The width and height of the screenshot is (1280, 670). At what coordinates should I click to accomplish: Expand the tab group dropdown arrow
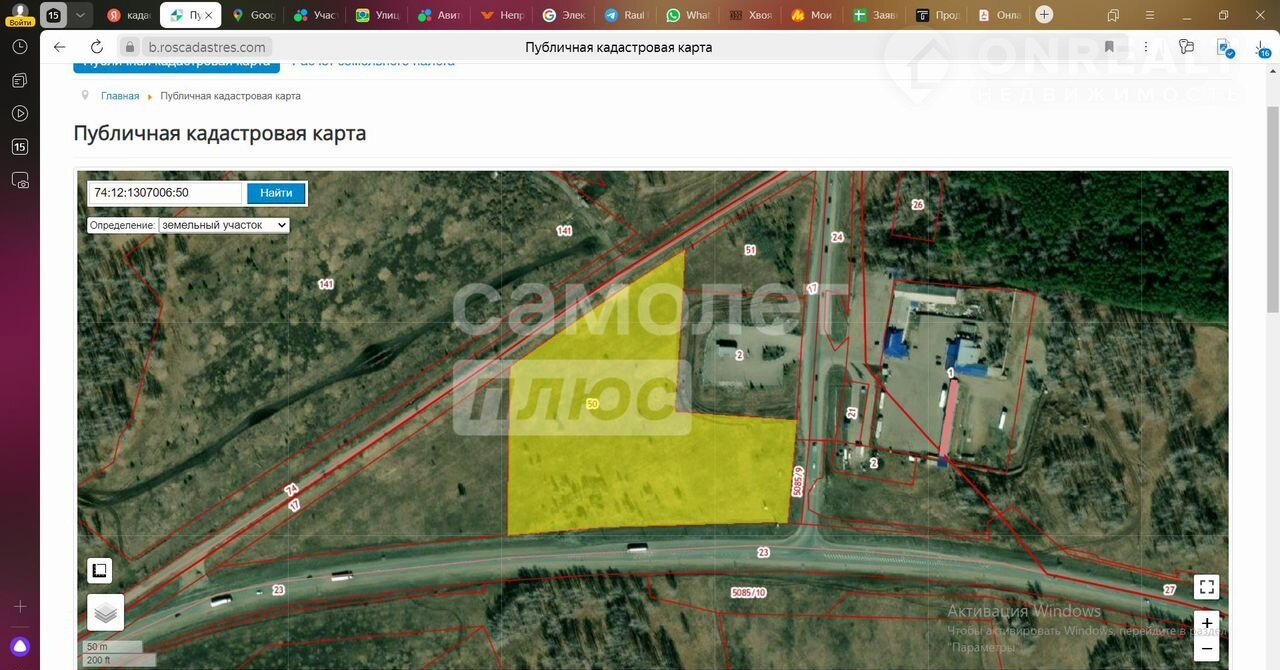click(x=80, y=15)
